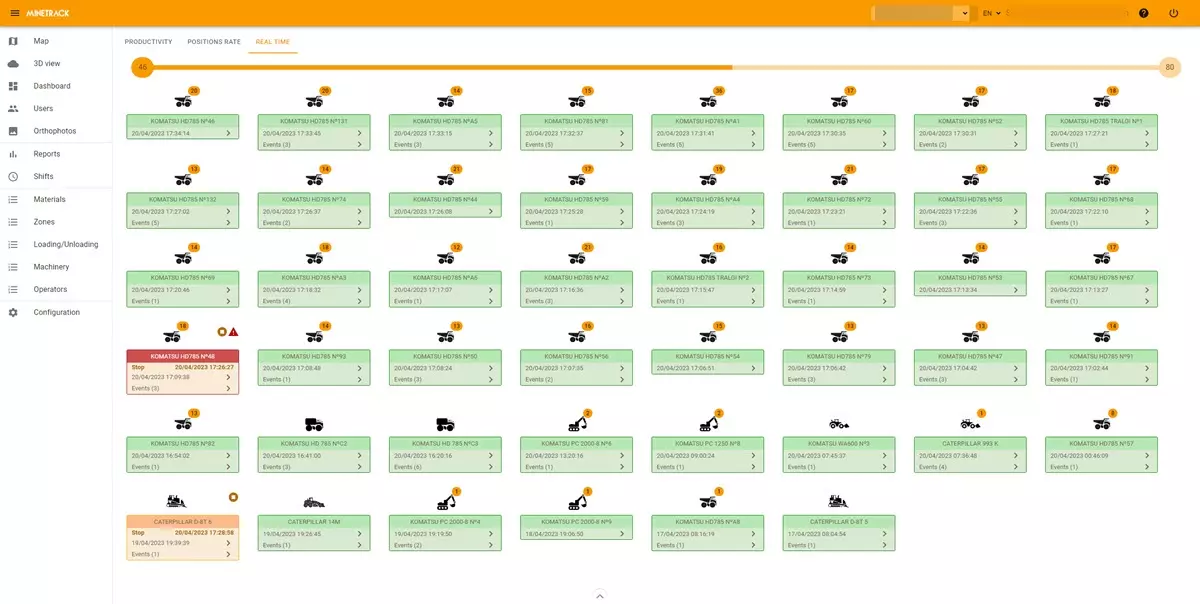The image size is (1200, 604).
Task: Open Operators in the sidebar
Action: 51,289
